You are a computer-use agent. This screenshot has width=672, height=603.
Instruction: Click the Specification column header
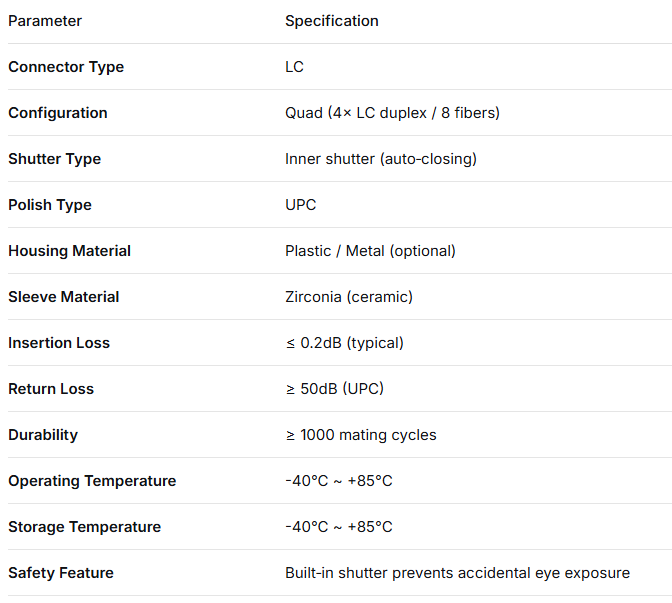pos(332,21)
